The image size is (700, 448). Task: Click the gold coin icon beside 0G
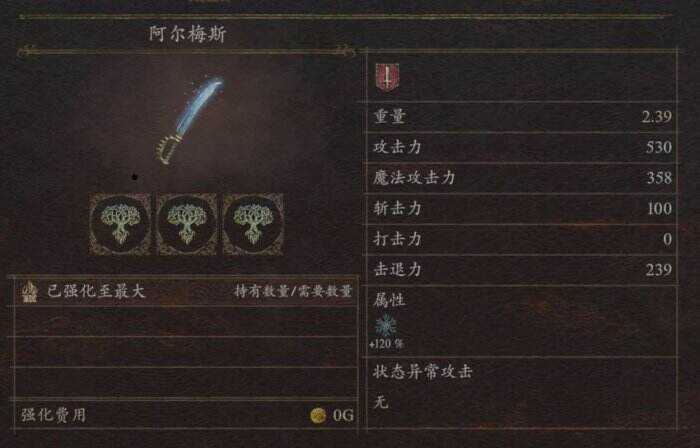(x=318, y=416)
